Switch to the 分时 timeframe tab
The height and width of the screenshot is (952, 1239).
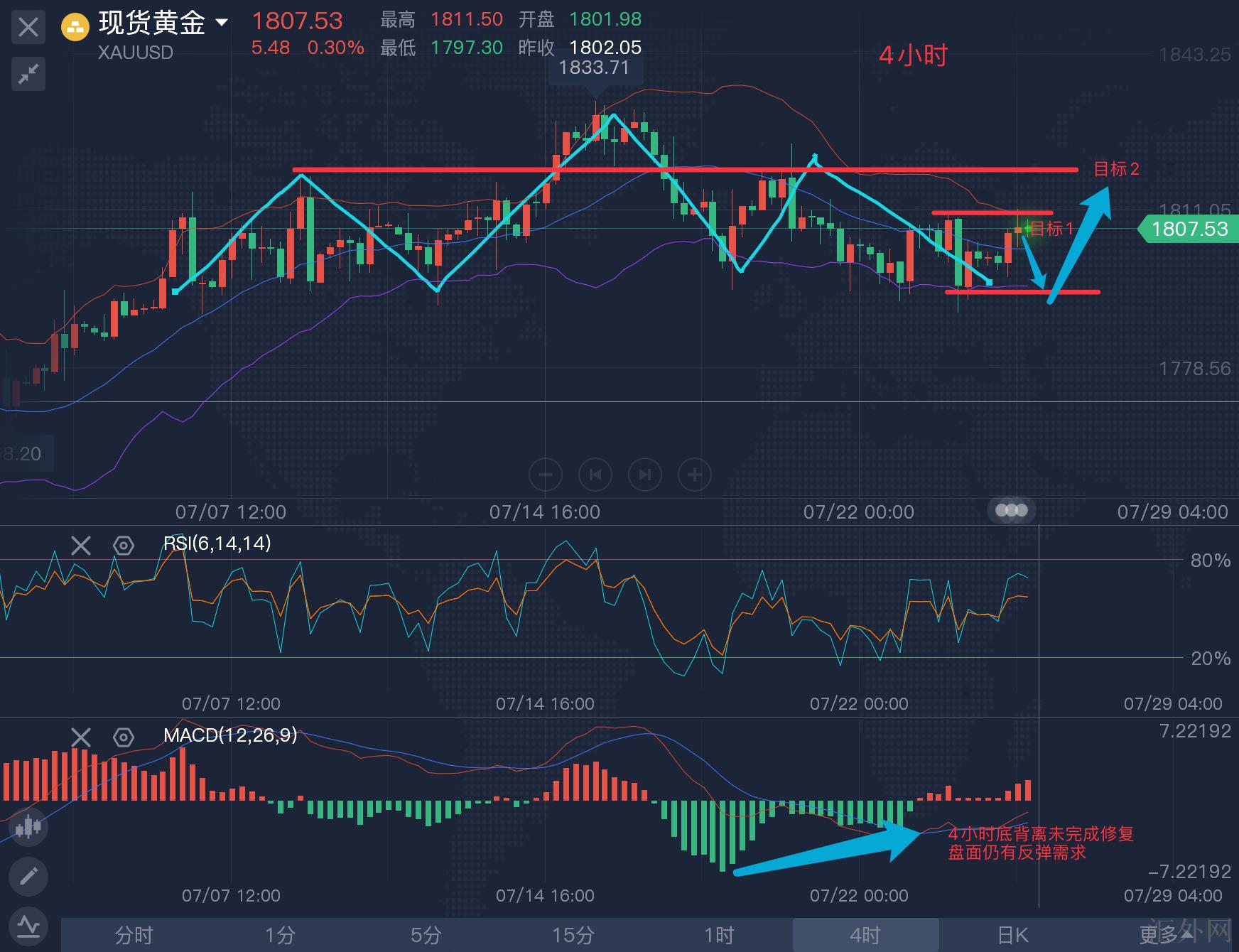point(134,935)
